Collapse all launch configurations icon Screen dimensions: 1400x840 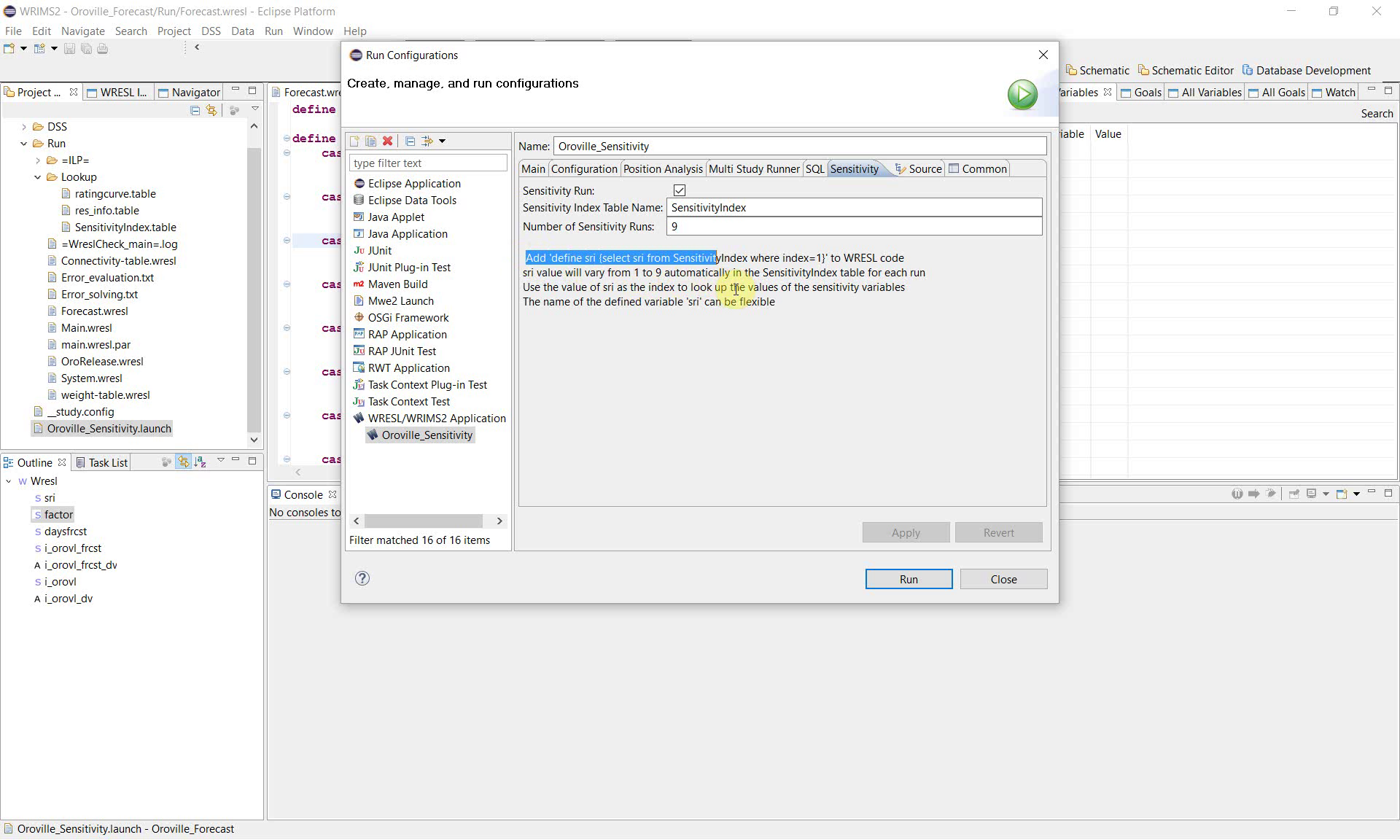click(410, 141)
